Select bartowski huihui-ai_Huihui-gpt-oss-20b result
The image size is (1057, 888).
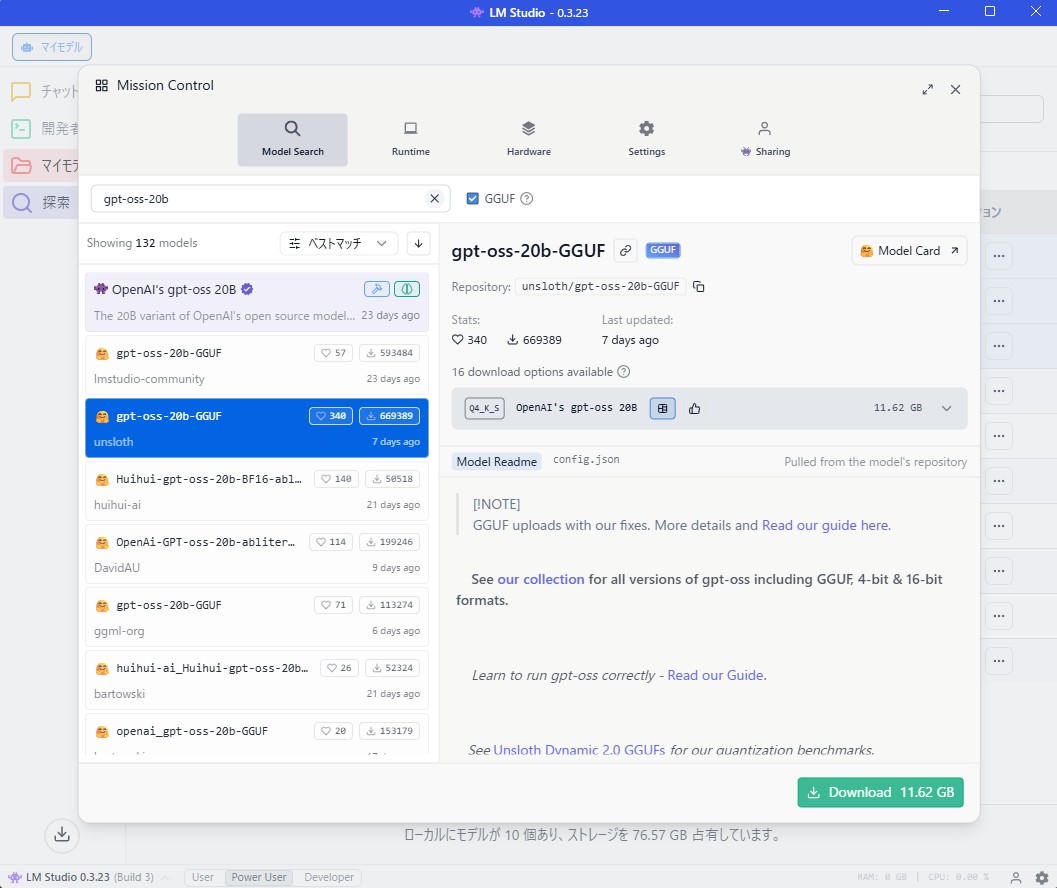click(x=257, y=680)
